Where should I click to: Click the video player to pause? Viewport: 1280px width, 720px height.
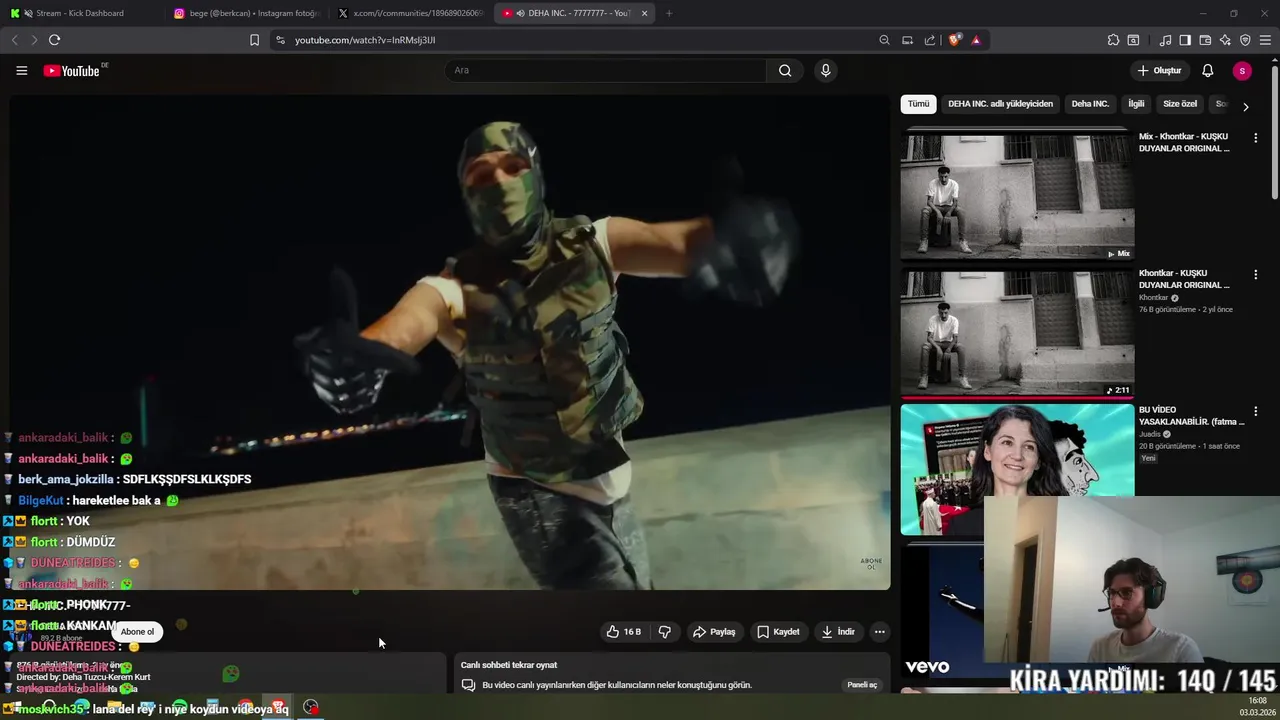pyautogui.click(x=450, y=342)
